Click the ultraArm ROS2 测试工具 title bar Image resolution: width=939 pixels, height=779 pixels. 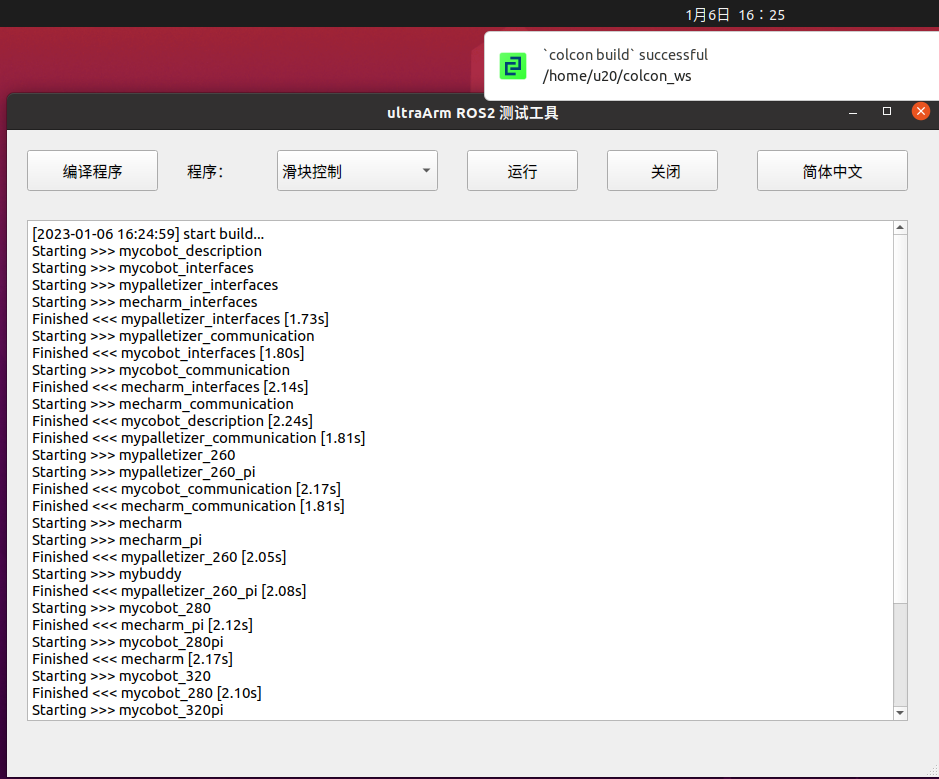472,113
